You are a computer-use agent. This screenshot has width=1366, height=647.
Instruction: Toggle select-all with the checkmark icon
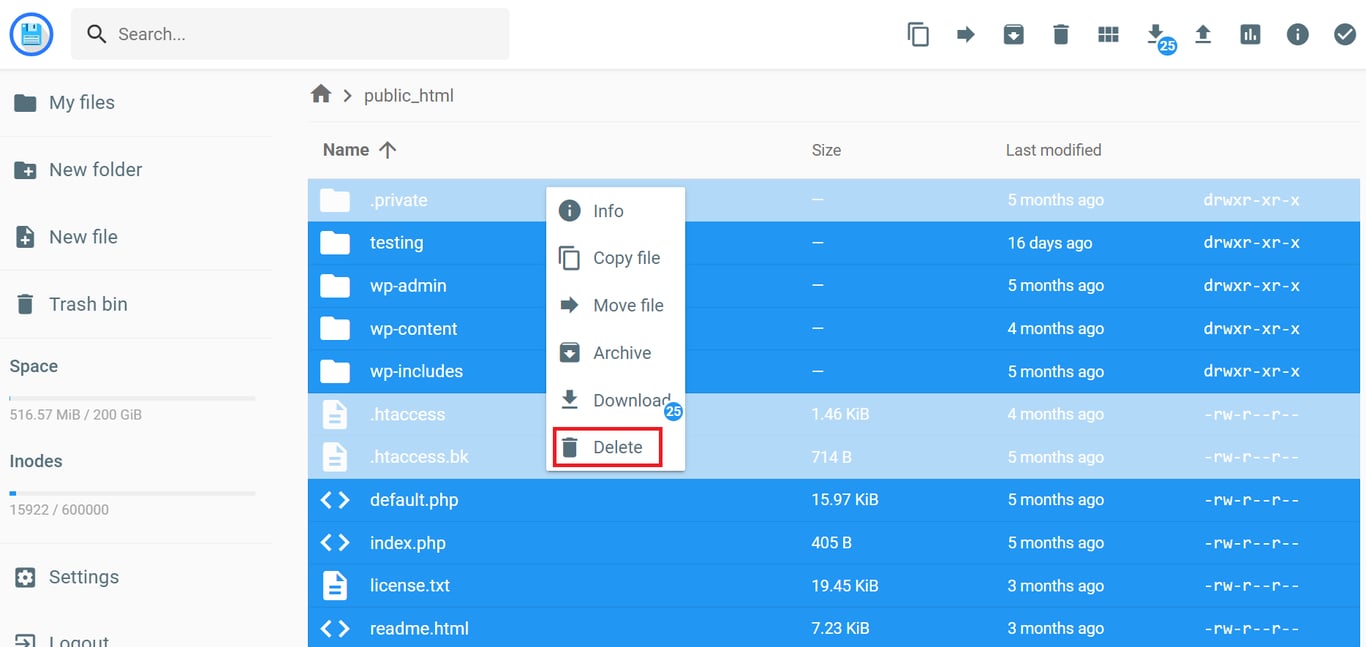[1344, 33]
